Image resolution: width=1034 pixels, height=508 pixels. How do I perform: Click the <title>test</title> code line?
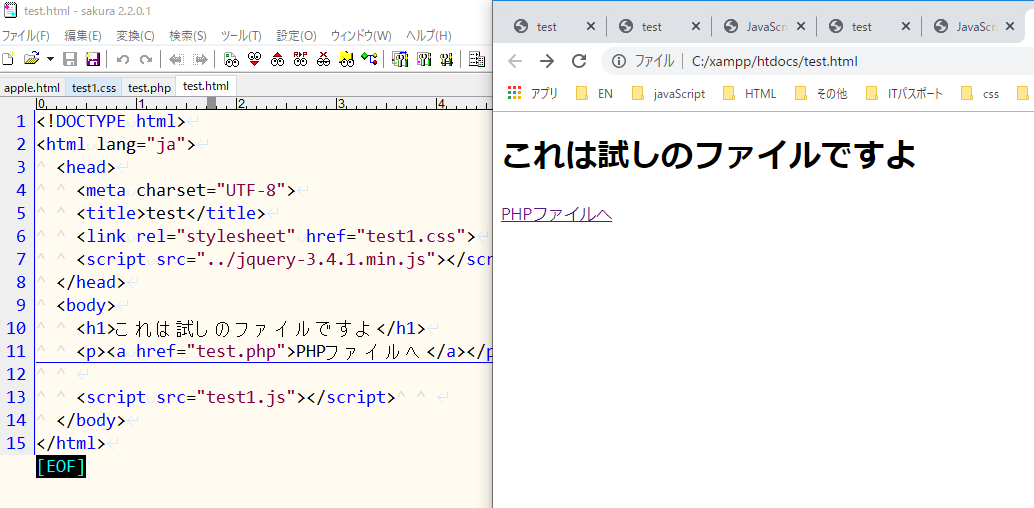pyautogui.click(x=170, y=213)
